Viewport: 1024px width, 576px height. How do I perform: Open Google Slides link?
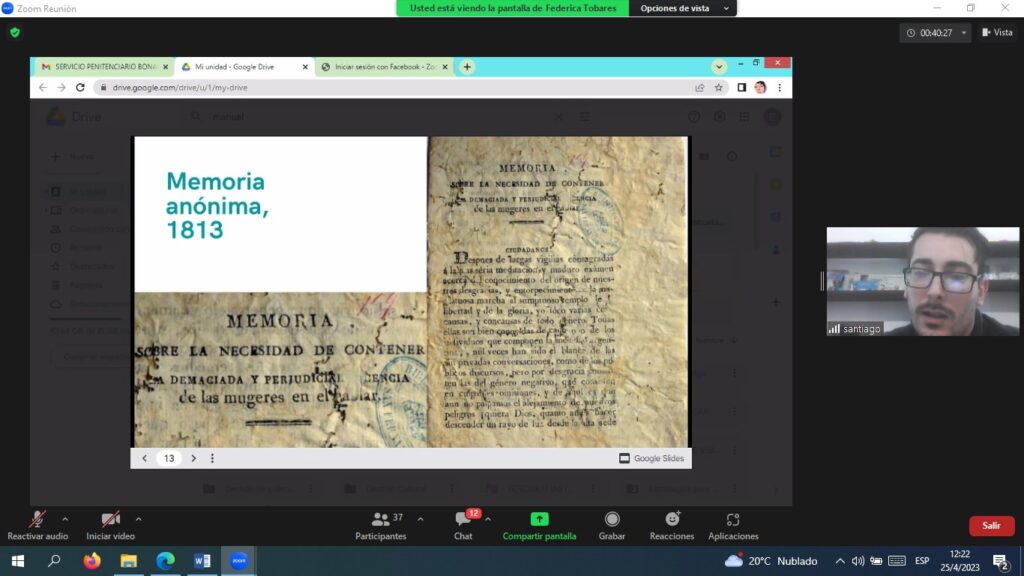652,458
